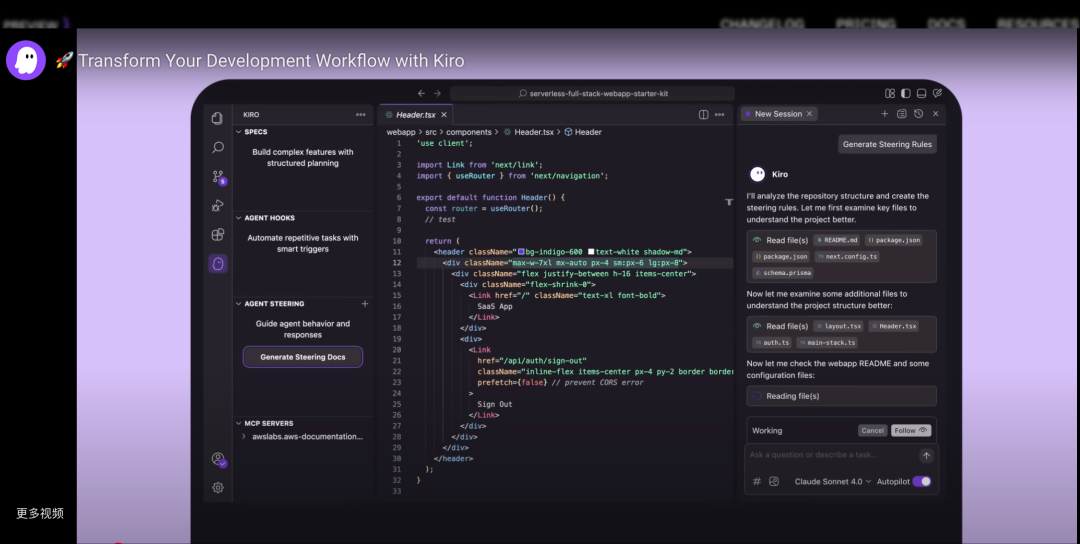The height and width of the screenshot is (544, 1080).
Task: Cancel the working agent task
Action: point(872,430)
